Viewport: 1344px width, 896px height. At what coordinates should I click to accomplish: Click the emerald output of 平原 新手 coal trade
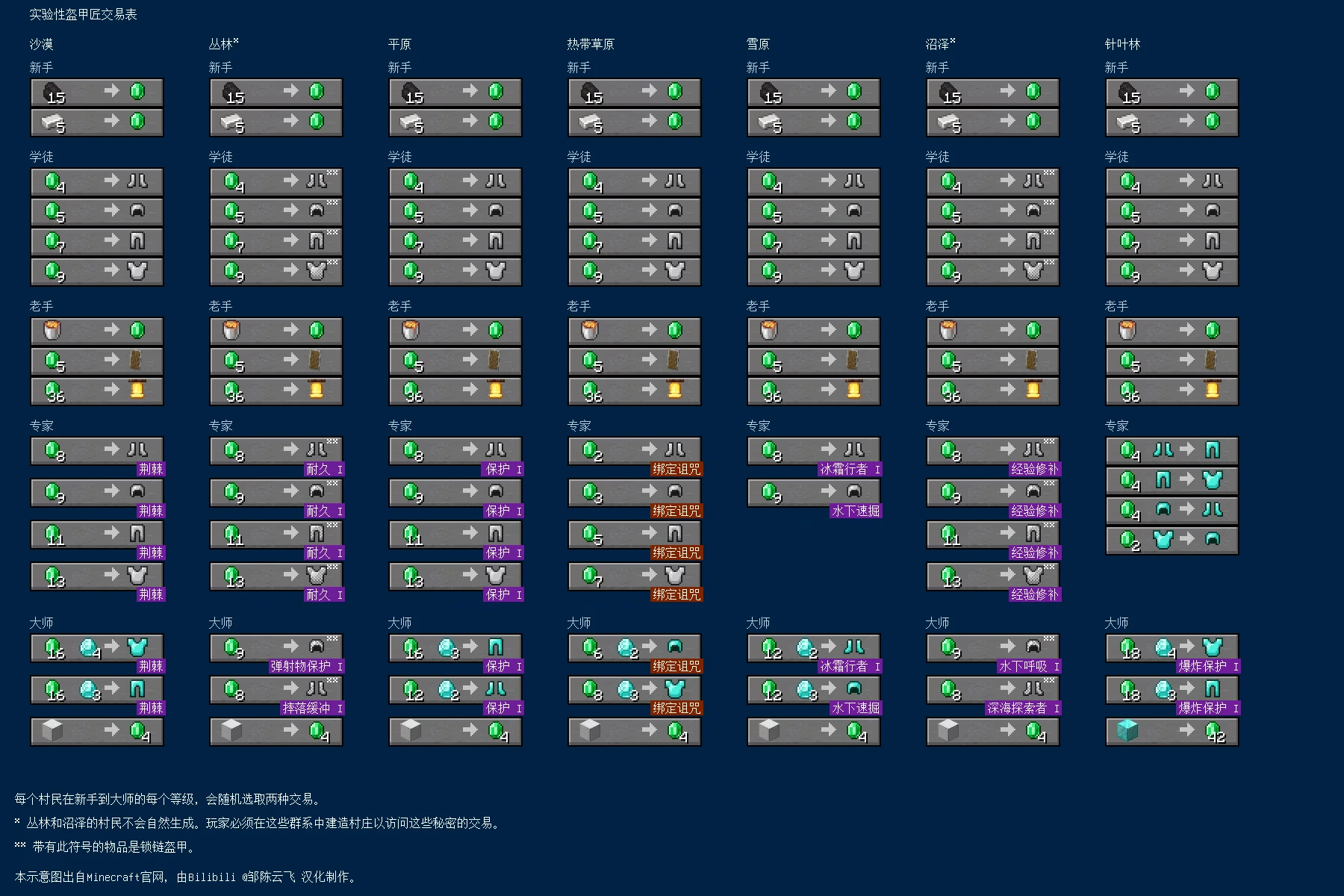click(x=496, y=91)
